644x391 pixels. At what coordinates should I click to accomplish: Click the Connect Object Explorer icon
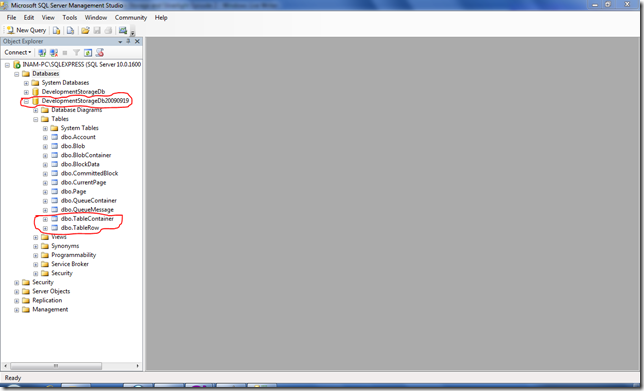42,53
